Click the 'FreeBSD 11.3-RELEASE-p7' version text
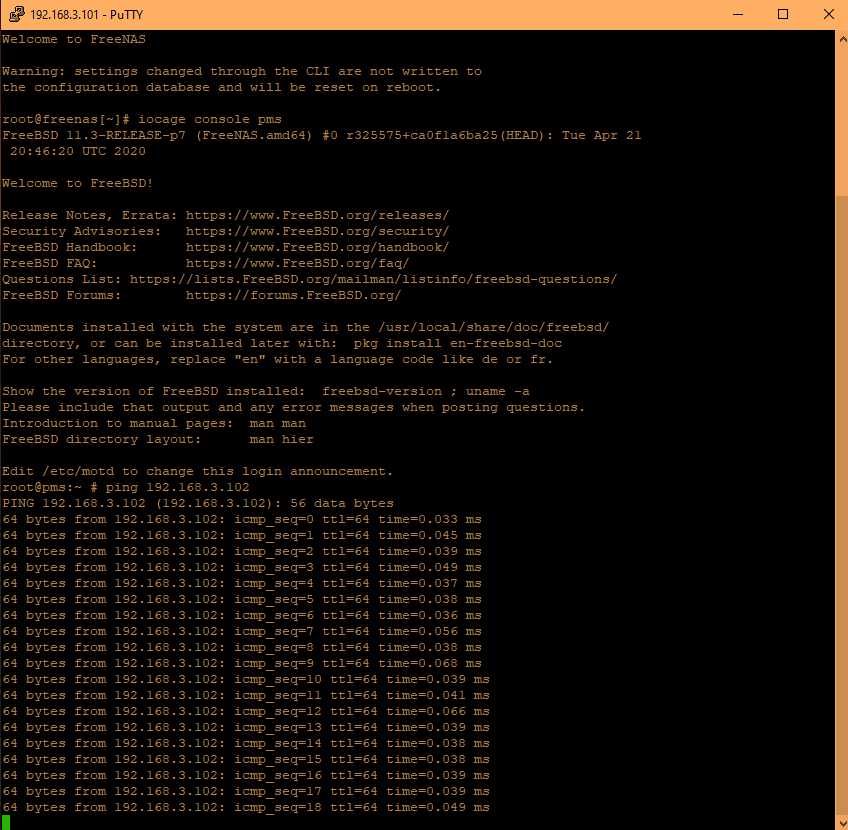 point(94,135)
